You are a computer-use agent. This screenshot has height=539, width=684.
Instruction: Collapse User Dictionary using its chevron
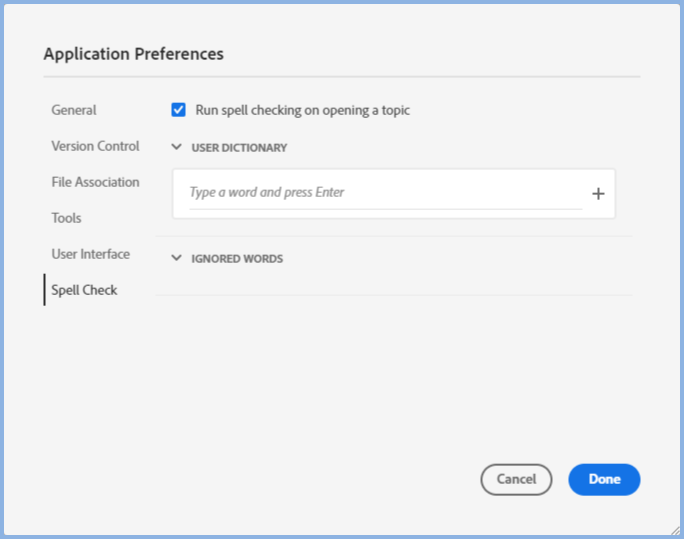coord(177,148)
